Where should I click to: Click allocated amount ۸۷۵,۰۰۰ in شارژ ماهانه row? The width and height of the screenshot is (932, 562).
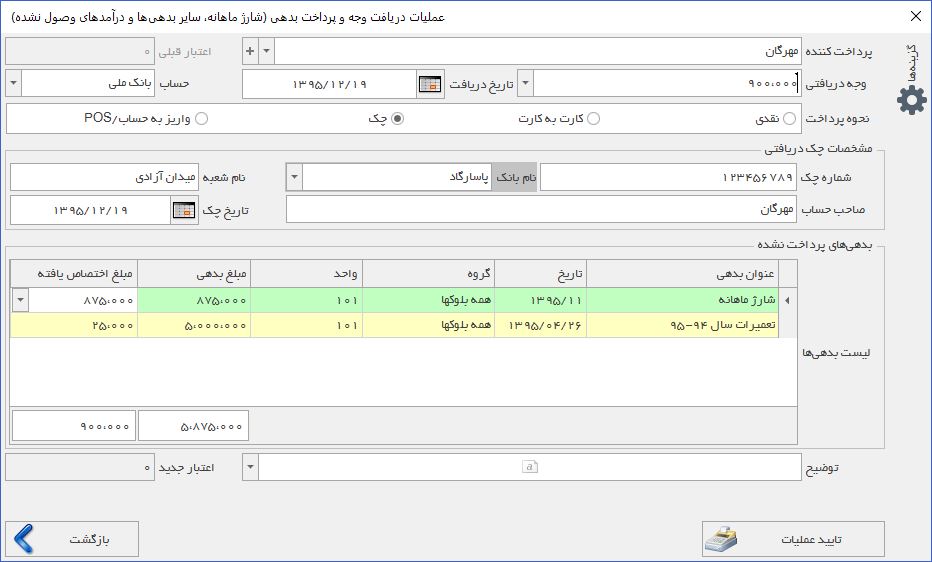[83, 301]
